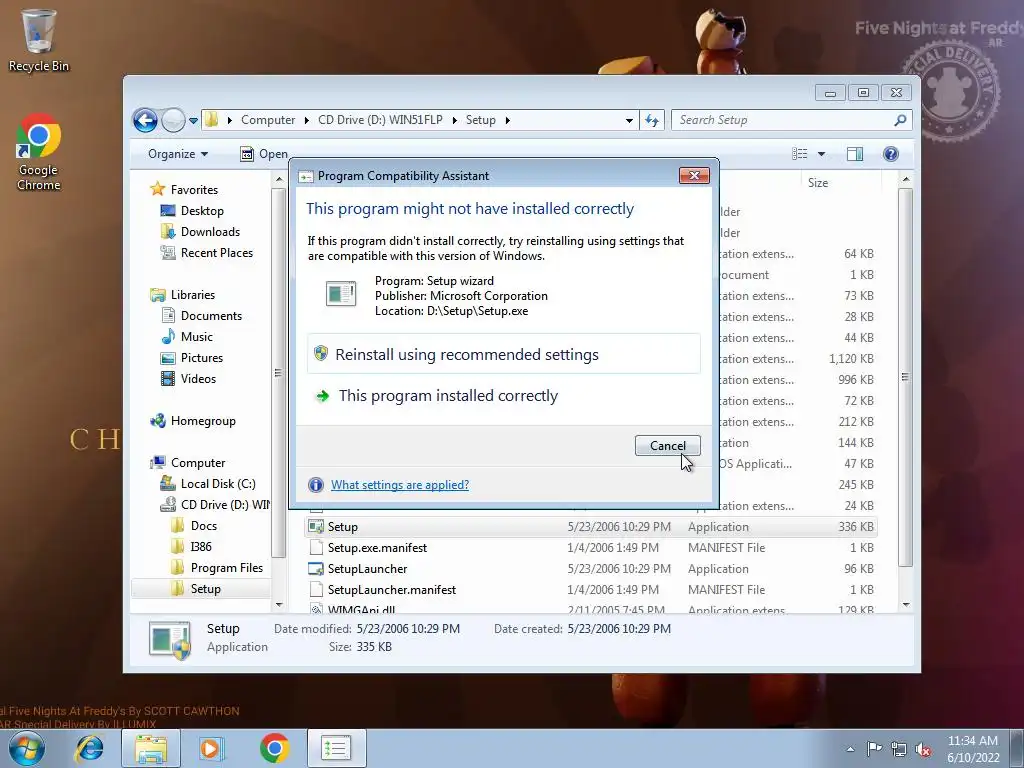Refresh the Setup folder view
1024x768 pixels.
[x=652, y=120]
